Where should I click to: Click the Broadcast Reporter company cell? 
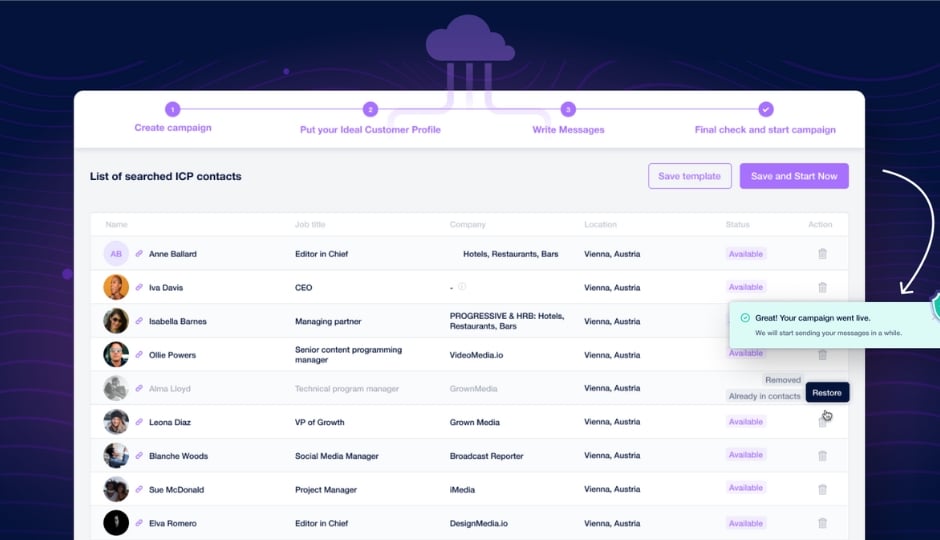486,456
